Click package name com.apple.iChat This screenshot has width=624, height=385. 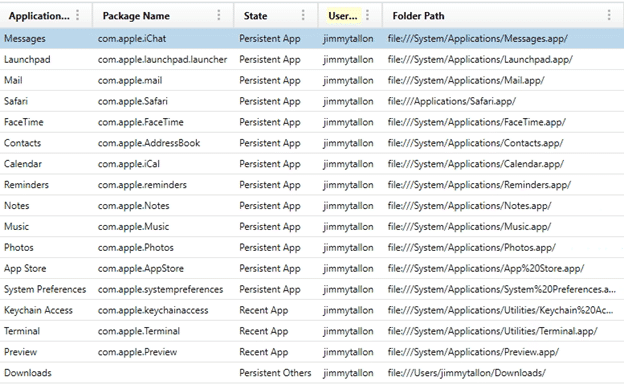(x=132, y=39)
